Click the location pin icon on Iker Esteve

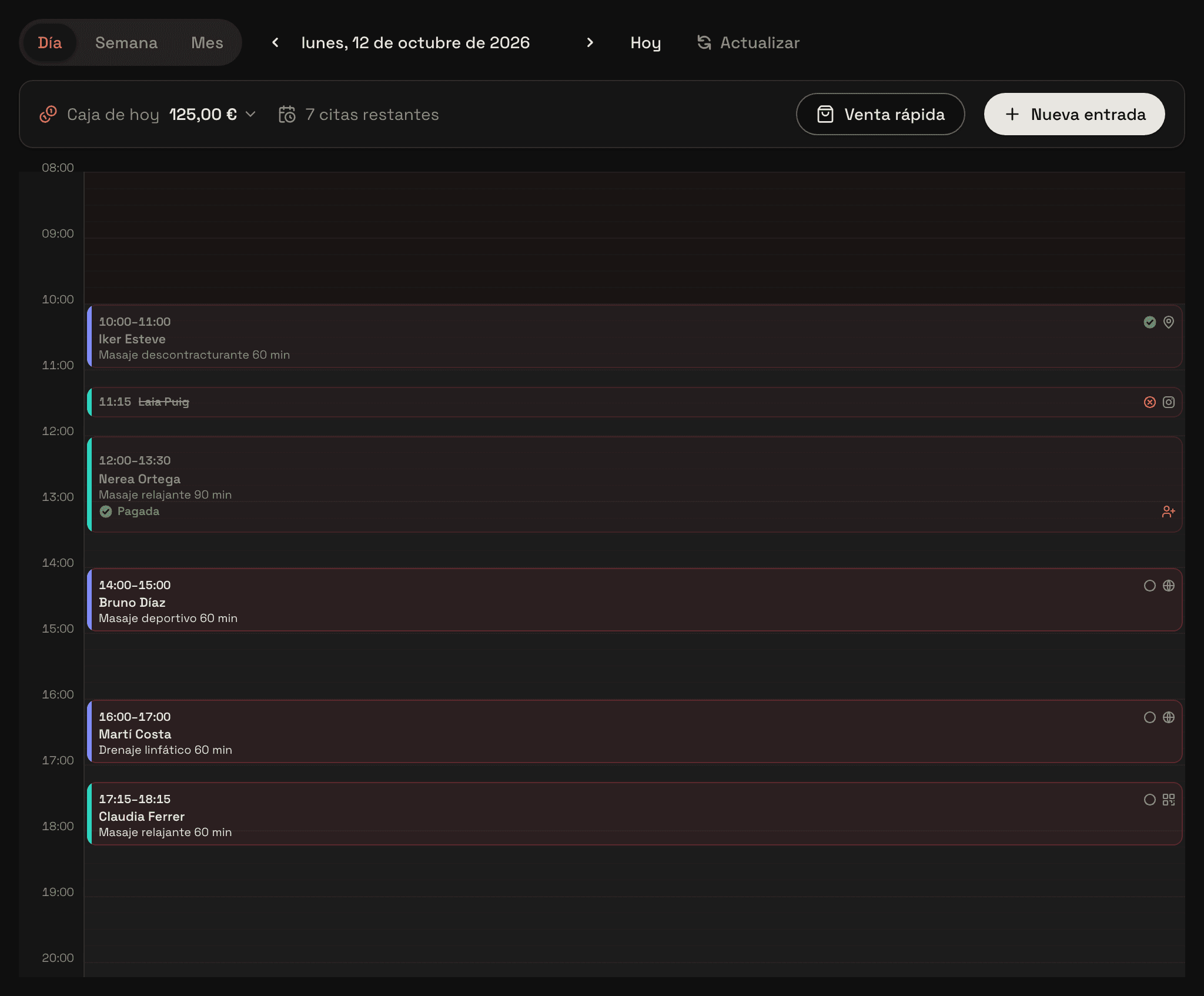(1169, 322)
